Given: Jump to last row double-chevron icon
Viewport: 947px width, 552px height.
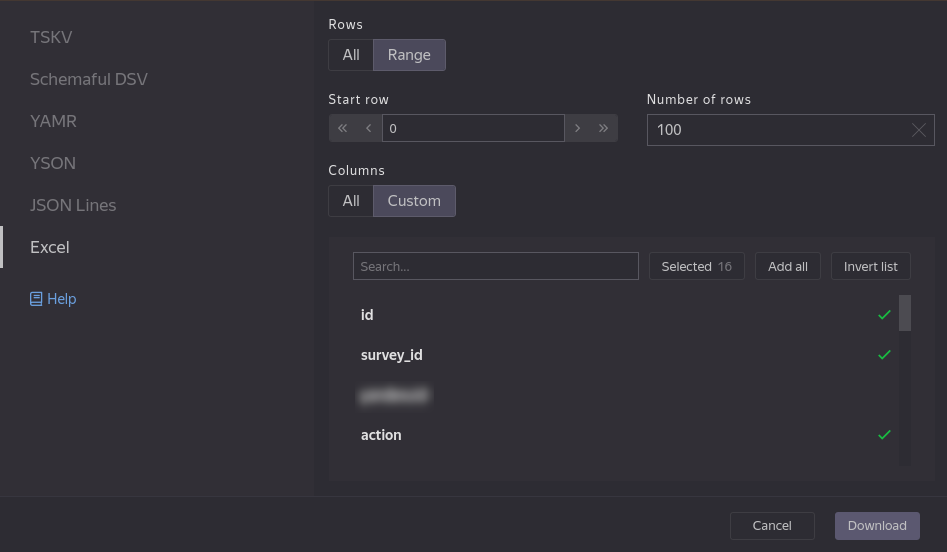Looking at the screenshot, I should click(x=604, y=128).
